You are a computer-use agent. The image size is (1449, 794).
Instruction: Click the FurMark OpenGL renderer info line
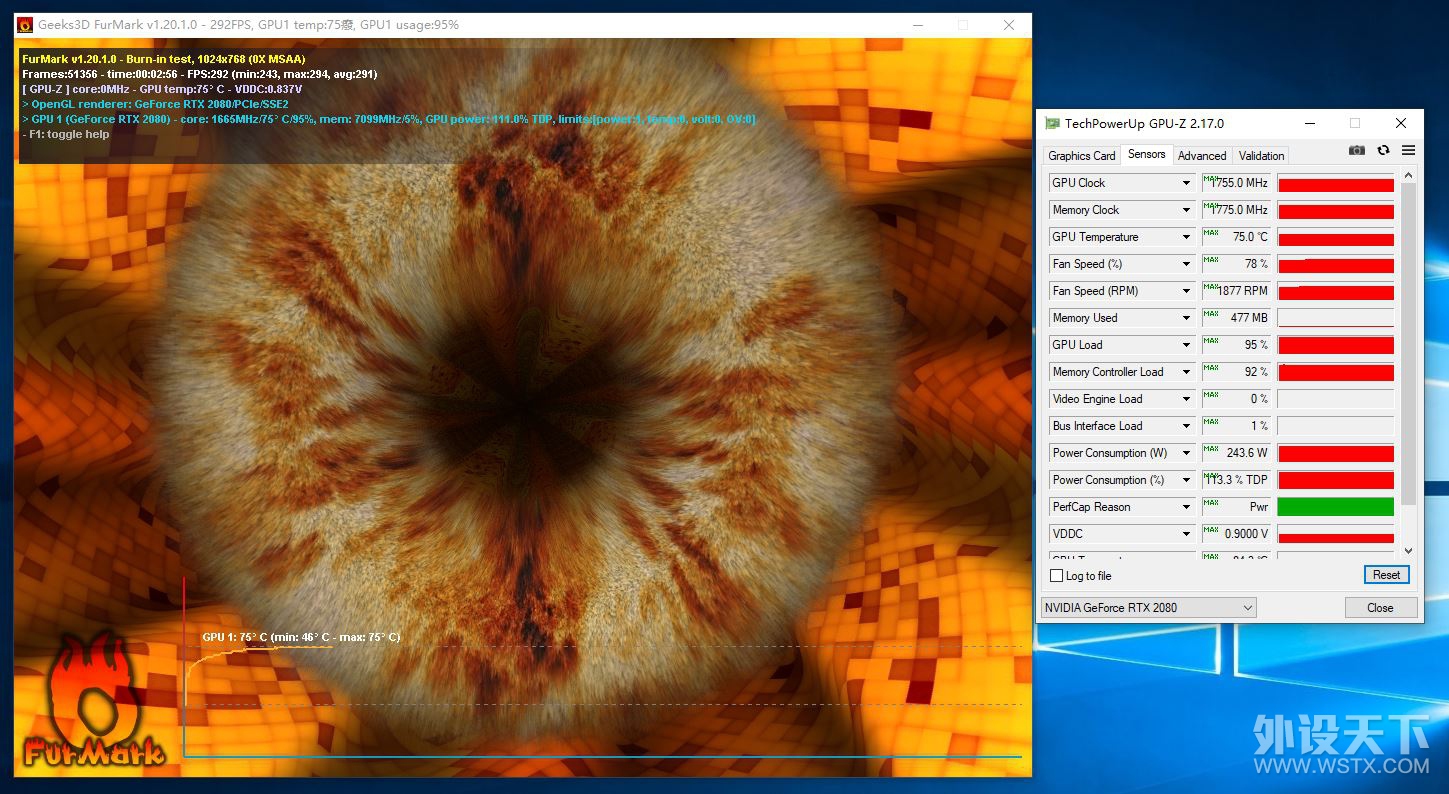point(155,104)
